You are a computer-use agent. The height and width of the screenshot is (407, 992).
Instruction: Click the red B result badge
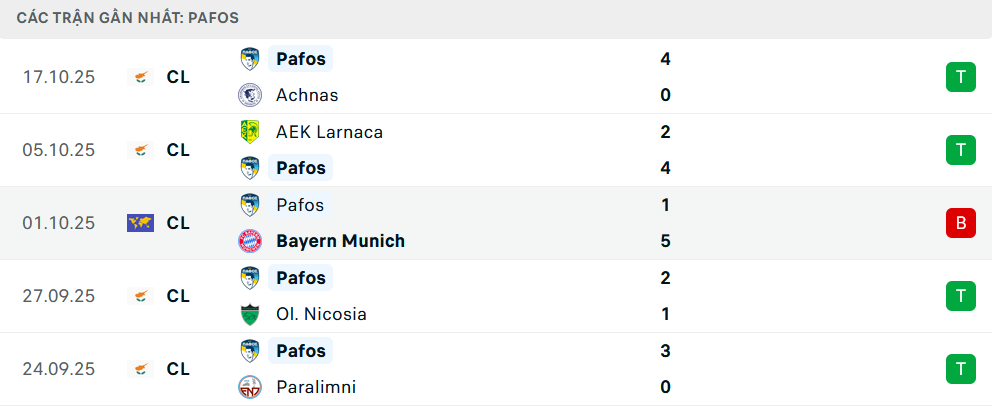click(x=960, y=223)
